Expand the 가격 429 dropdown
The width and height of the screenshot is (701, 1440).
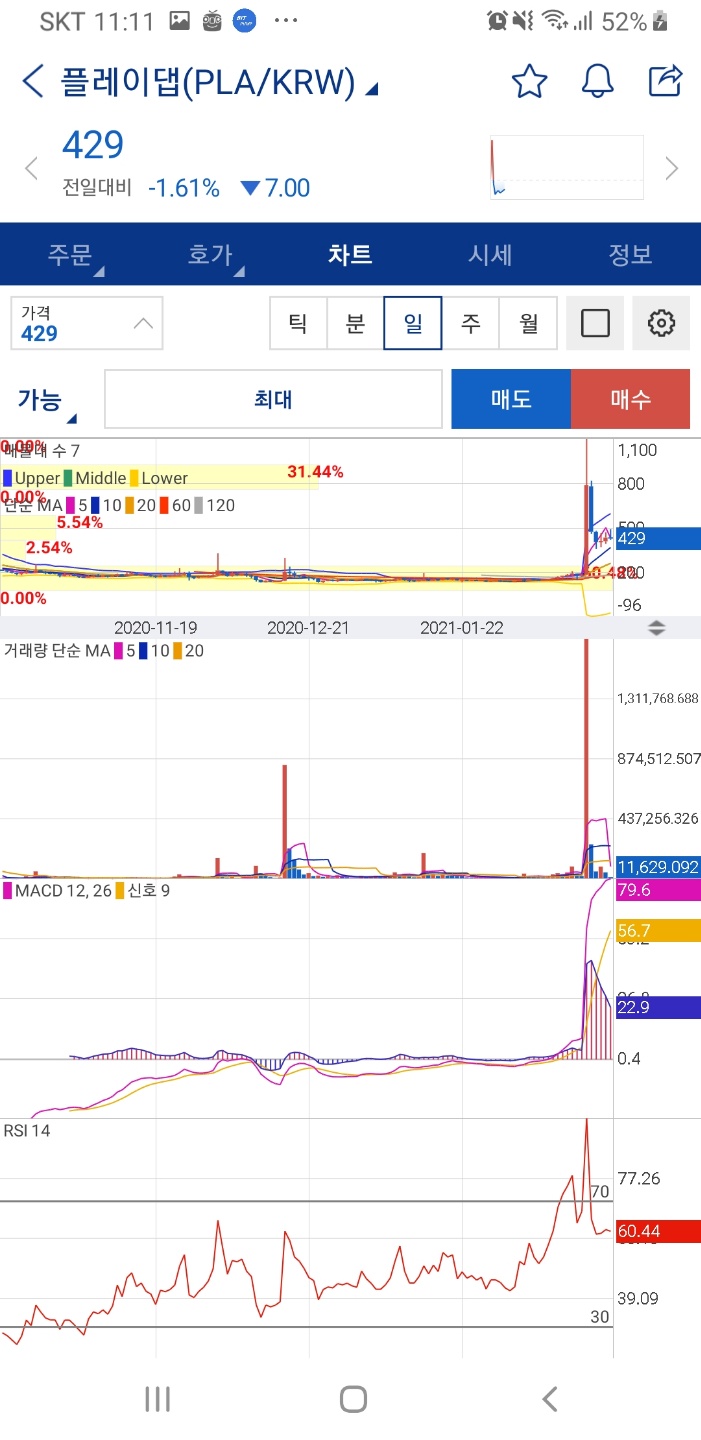click(87, 323)
